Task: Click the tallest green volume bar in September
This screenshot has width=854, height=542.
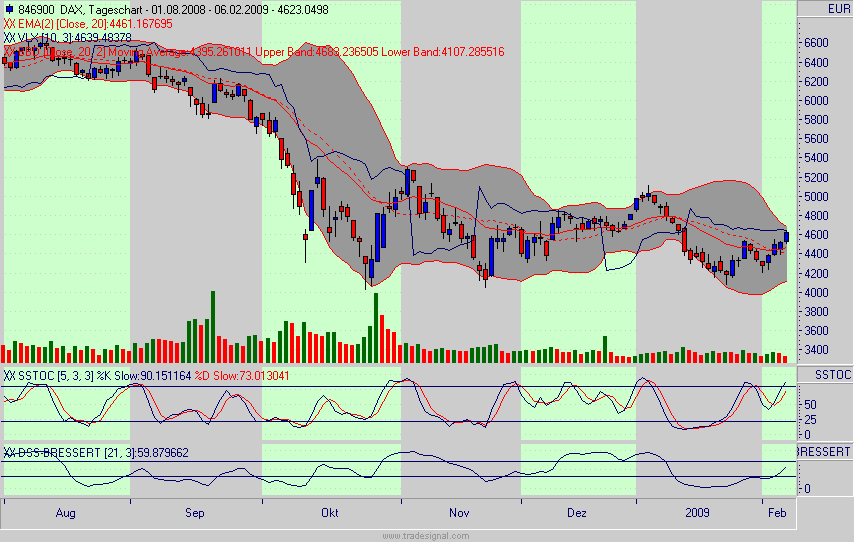Action: (x=213, y=327)
